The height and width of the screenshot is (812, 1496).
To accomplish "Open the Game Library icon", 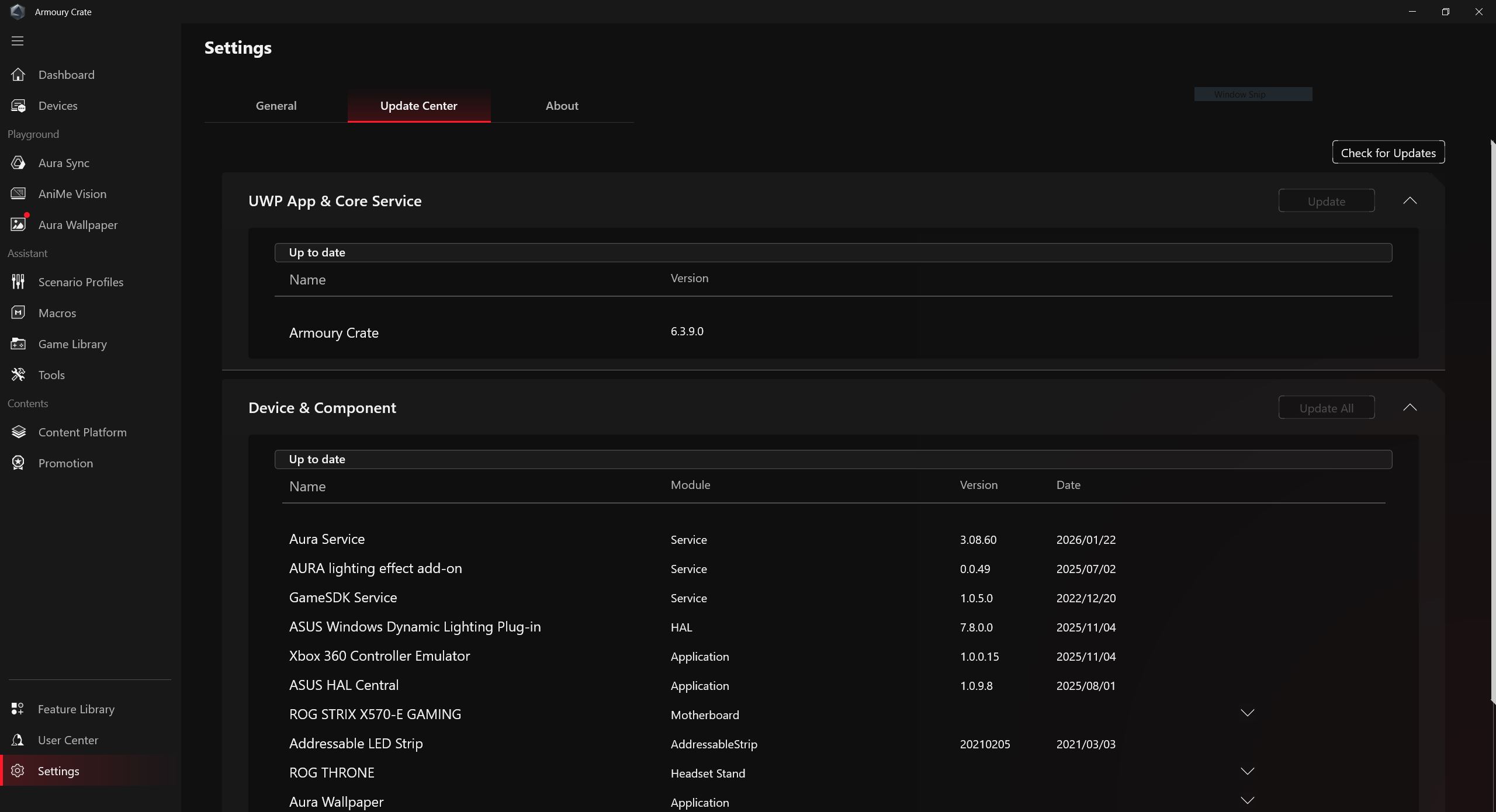I will pos(18,343).
